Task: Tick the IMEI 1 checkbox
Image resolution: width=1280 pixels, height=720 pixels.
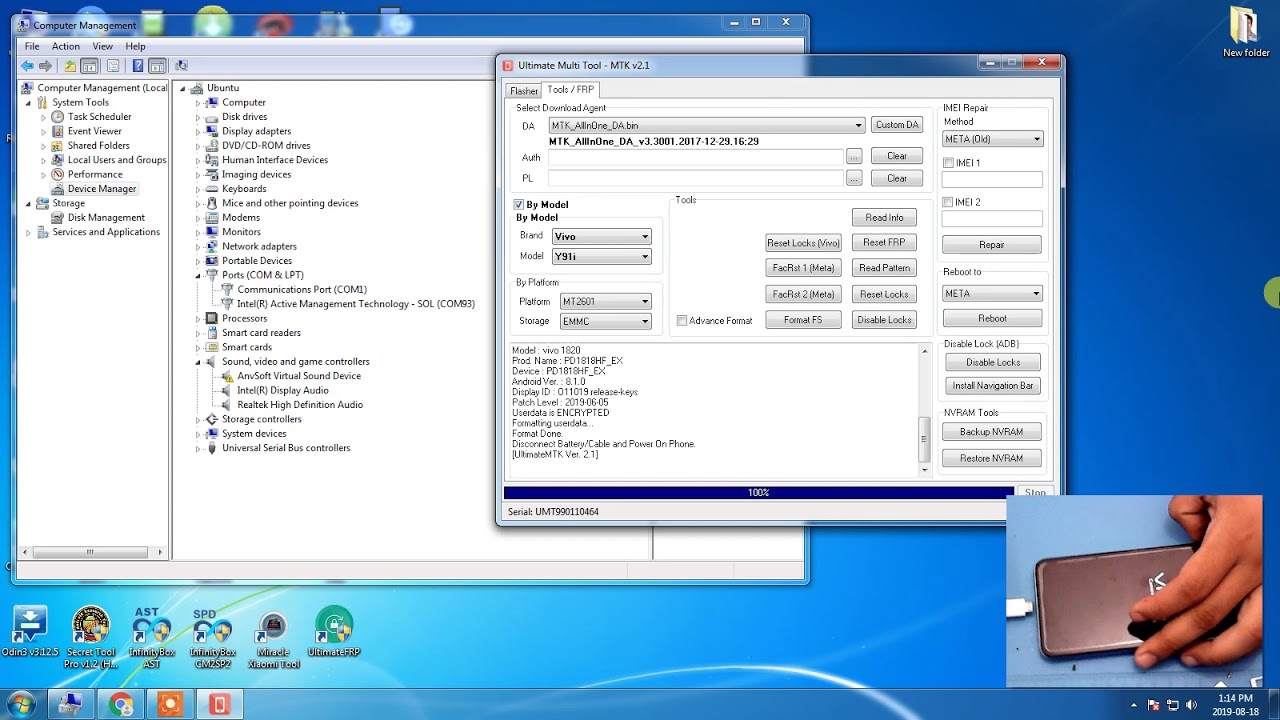Action: click(x=948, y=163)
